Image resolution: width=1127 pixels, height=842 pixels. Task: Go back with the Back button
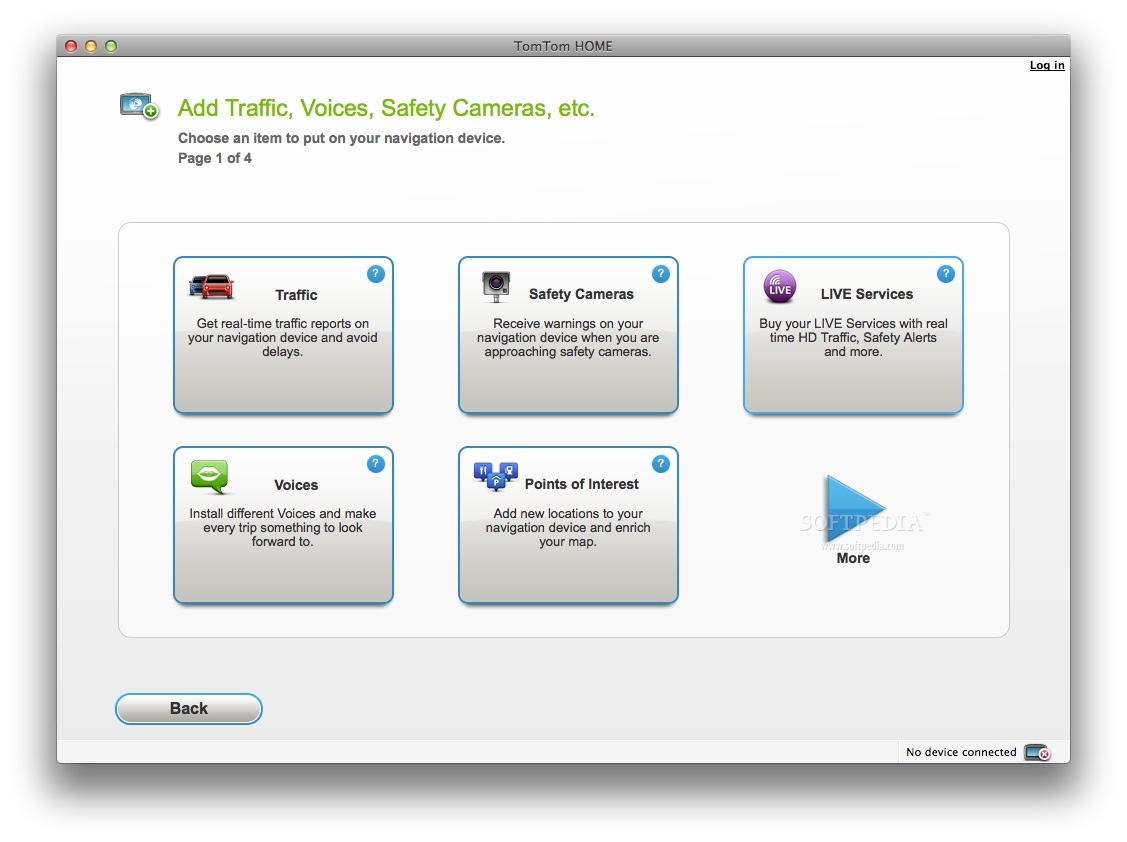point(189,709)
